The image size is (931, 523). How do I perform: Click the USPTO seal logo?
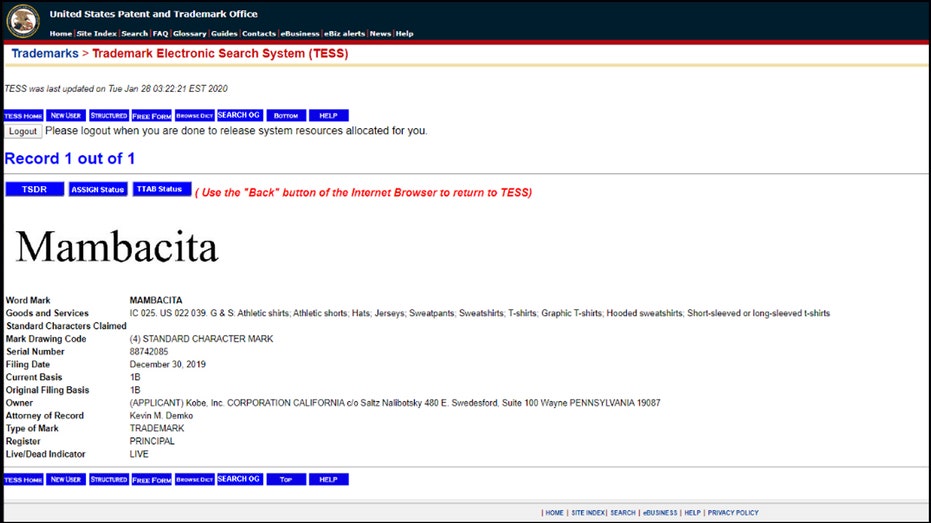click(x=23, y=21)
